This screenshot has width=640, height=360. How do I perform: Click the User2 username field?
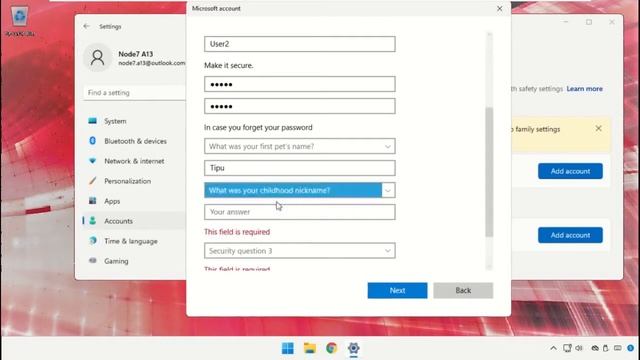click(x=300, y=44)
